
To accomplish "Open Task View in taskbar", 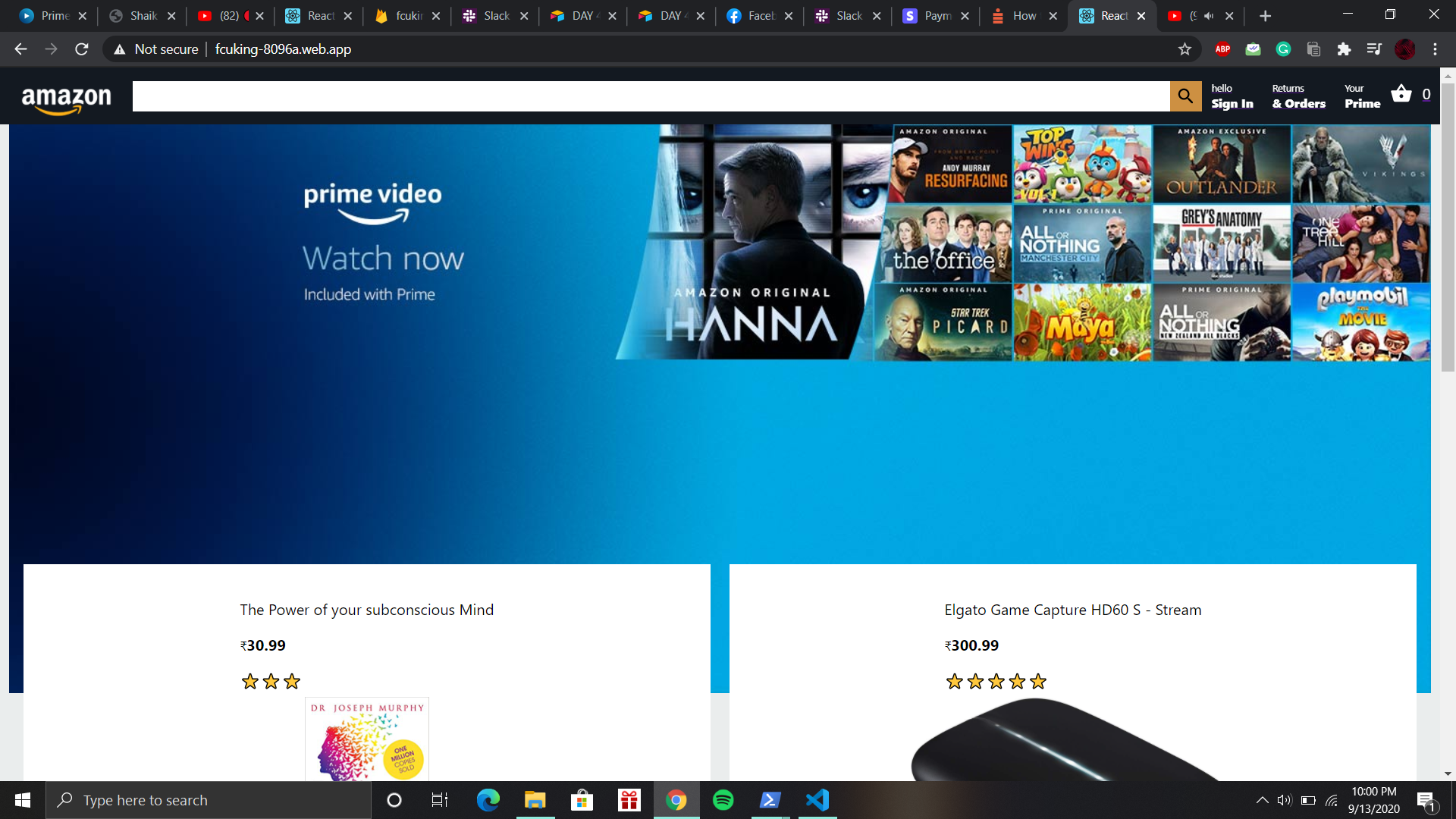I will click(440, 800).
